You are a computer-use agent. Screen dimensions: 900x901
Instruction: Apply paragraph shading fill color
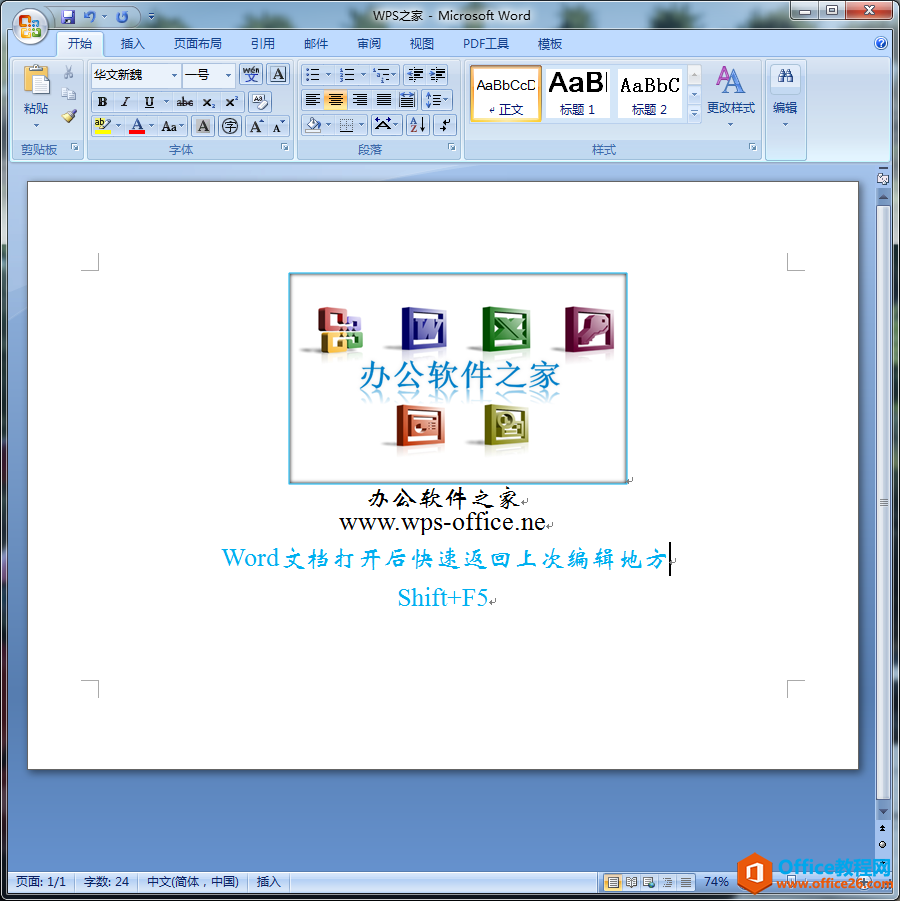click(313, 124)
